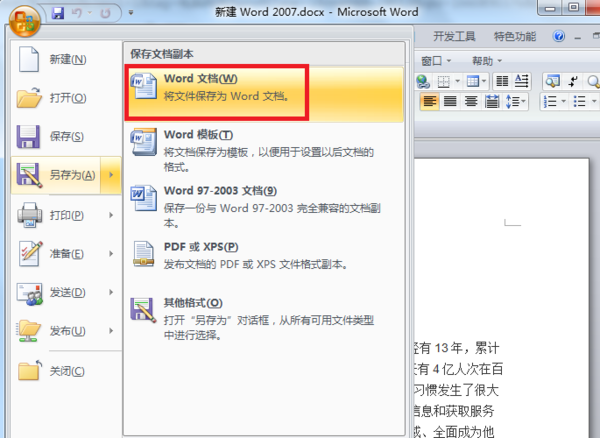Open the Numbered List dropdown arrow
Image resolution: width=600 pixels, height=438 pixels.
click(x=563, y=102)
